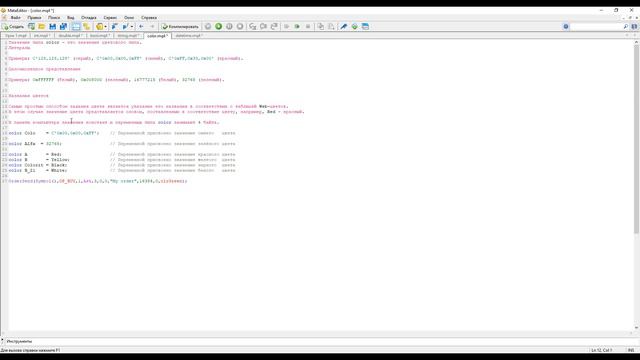Switch to the double.mq4 tab
Image resolution: width=640 pixels, height=360 pixels.
click(x=70, y=36)
